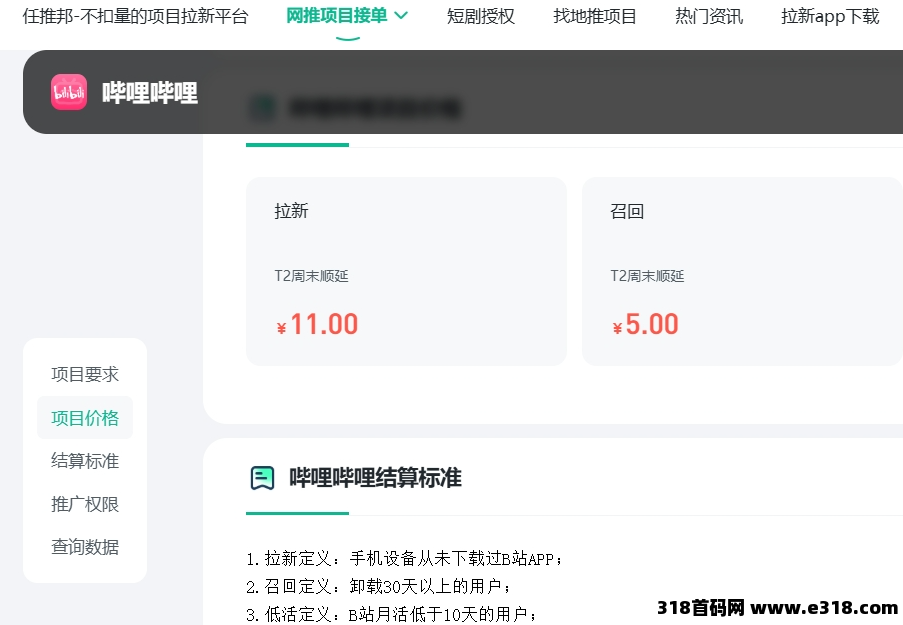This screenshot has height=625, width=903.
Task: Go to 找地推项目 page
Action: coord(595,16)
